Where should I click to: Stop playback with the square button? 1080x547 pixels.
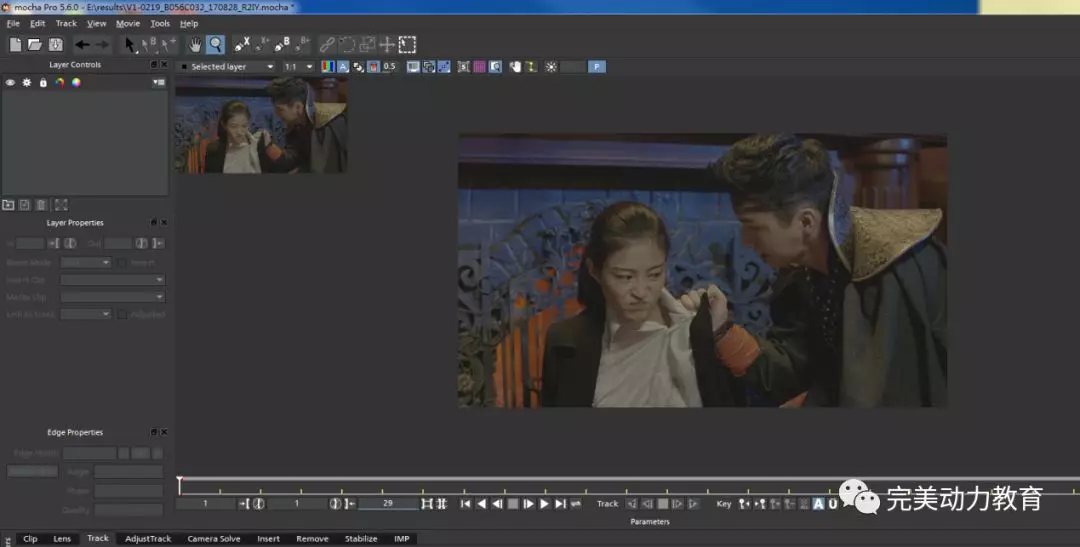[x=513, y=504]
